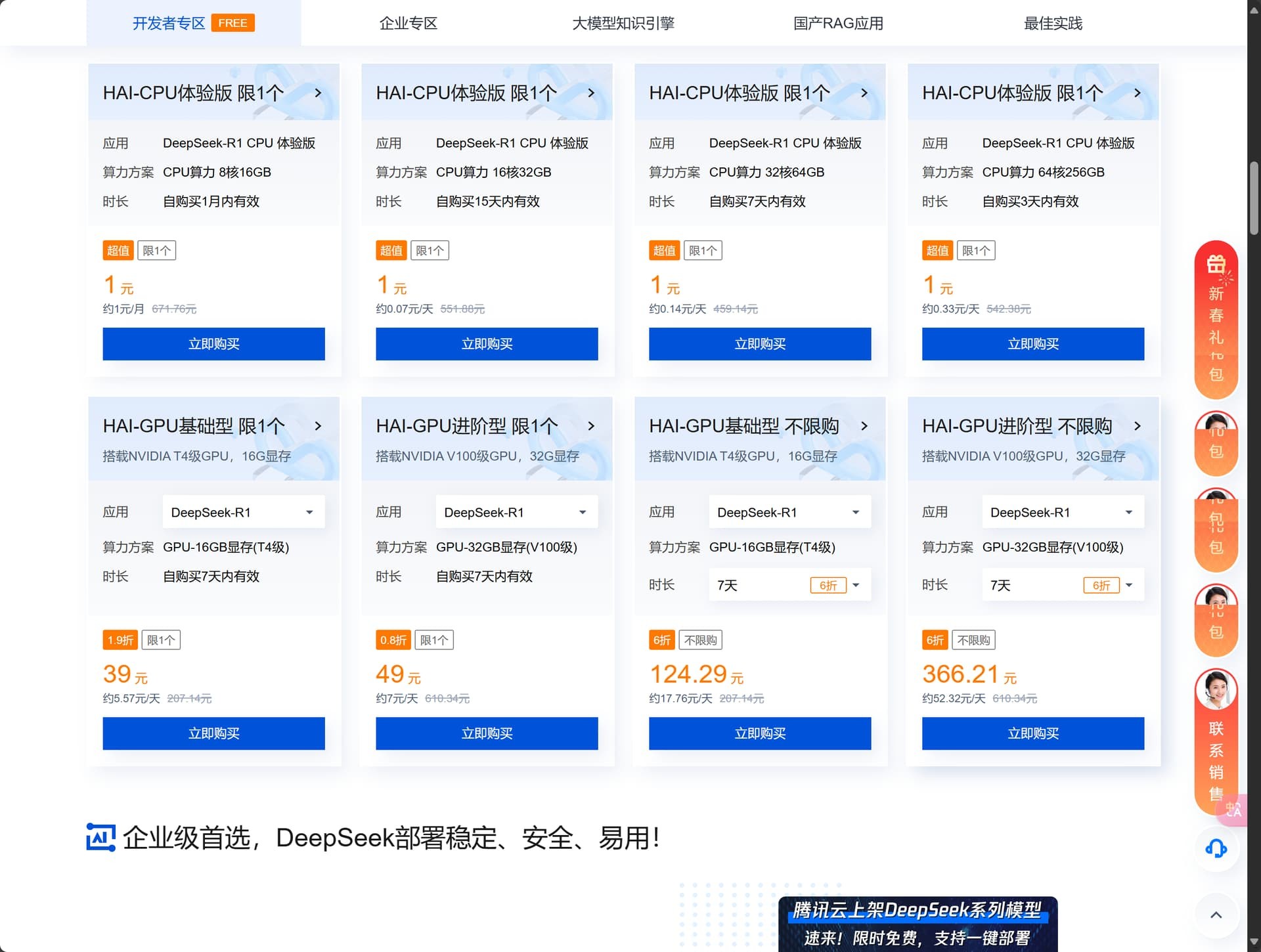This screenshot has width=1261, height=952.
Task: Click the back-to-top arrow icon
Action: coord(1216,915)
